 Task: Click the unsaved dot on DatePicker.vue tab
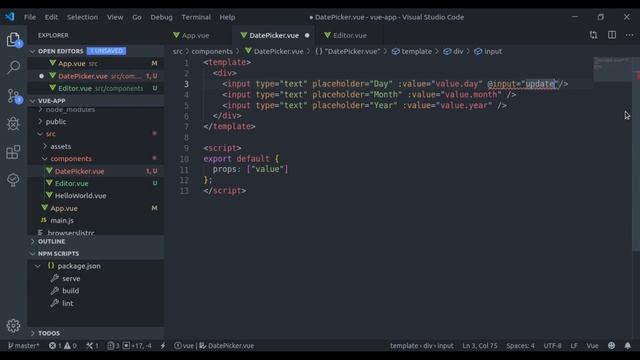coord(307,36)
